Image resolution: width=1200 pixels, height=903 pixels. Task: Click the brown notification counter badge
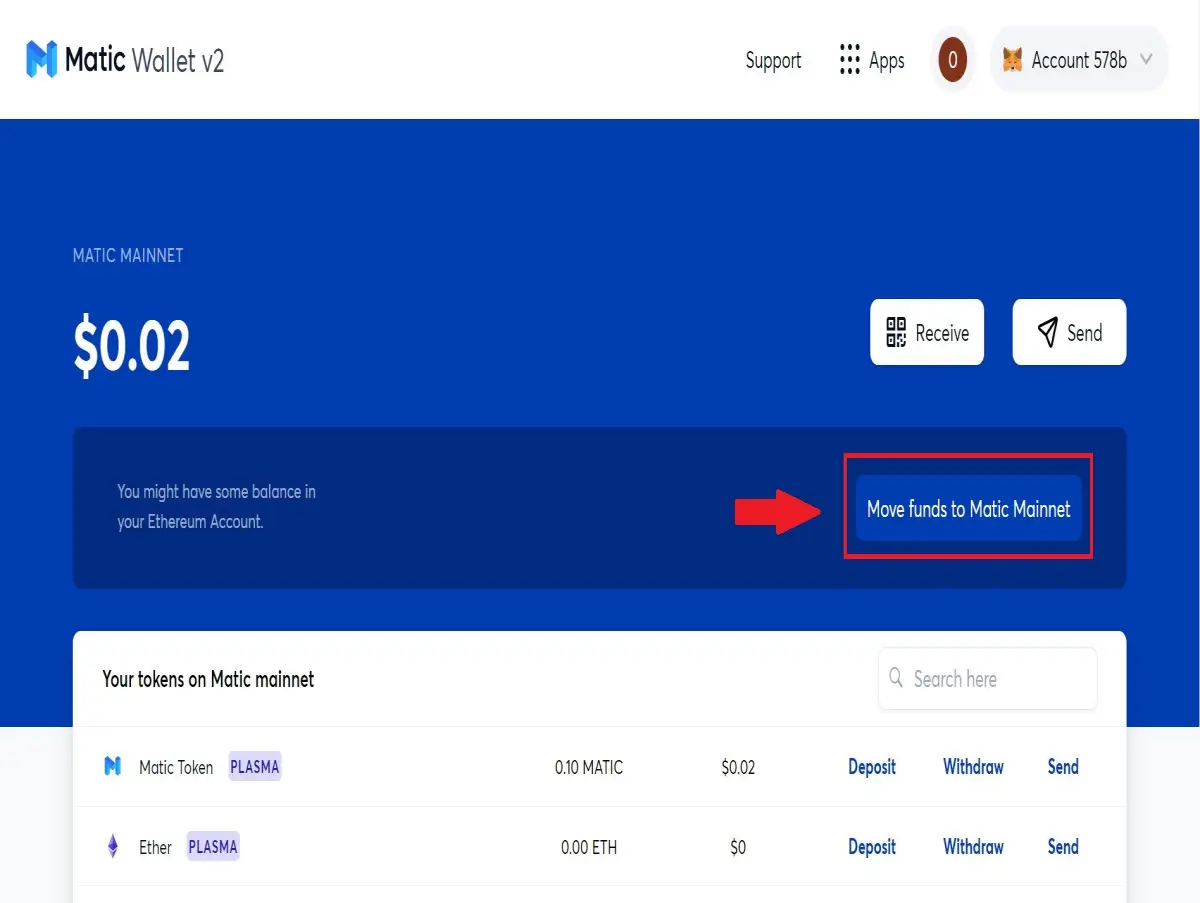point(952,60)
